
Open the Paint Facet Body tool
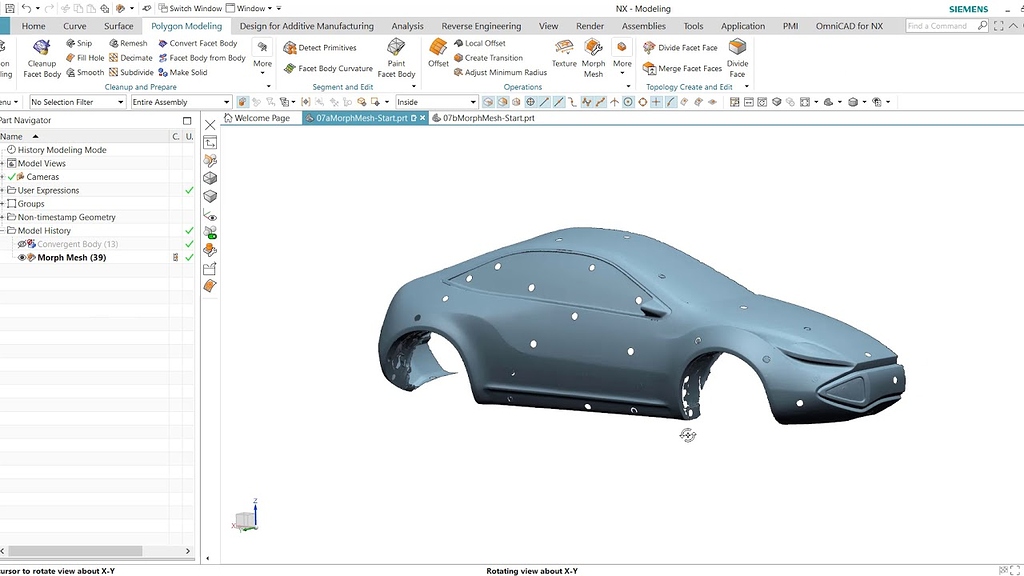pyautogui.click(x=396, y=57)
